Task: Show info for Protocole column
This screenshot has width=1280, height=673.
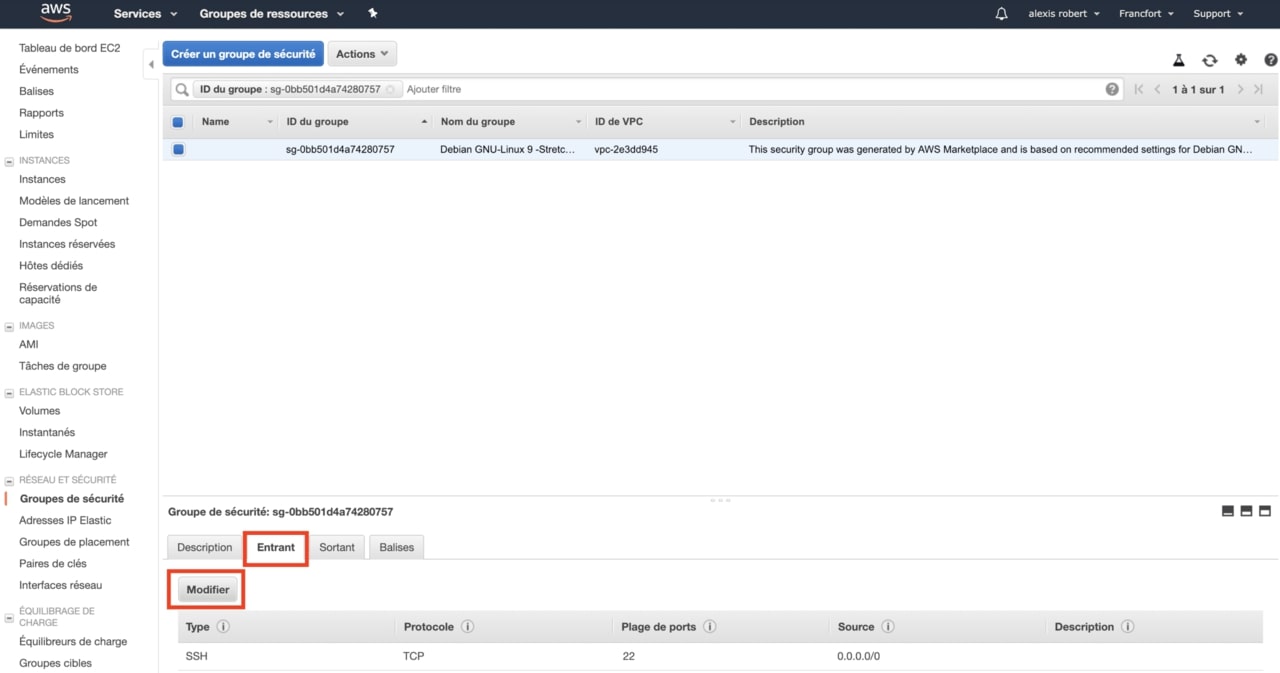Action: [x=467, y=627]
